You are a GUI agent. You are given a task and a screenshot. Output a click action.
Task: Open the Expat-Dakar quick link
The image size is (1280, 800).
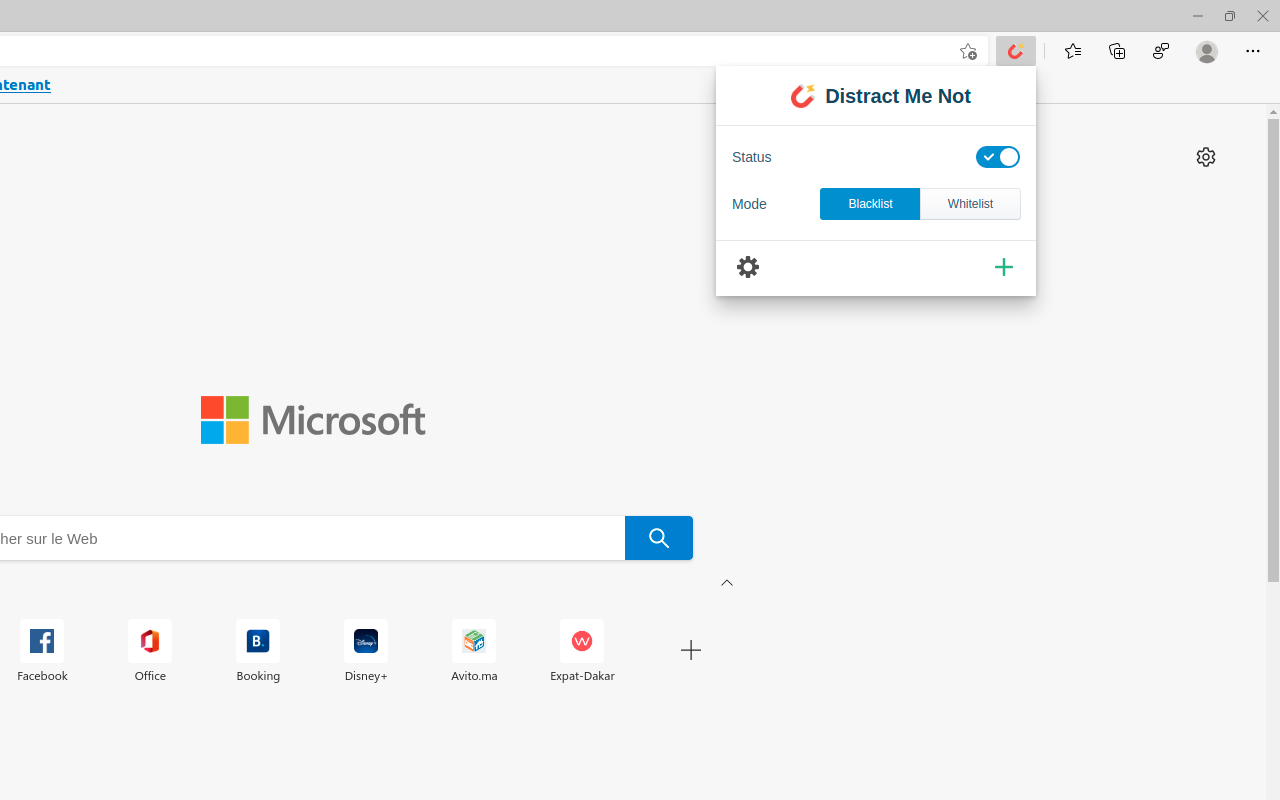click(582, 652)
